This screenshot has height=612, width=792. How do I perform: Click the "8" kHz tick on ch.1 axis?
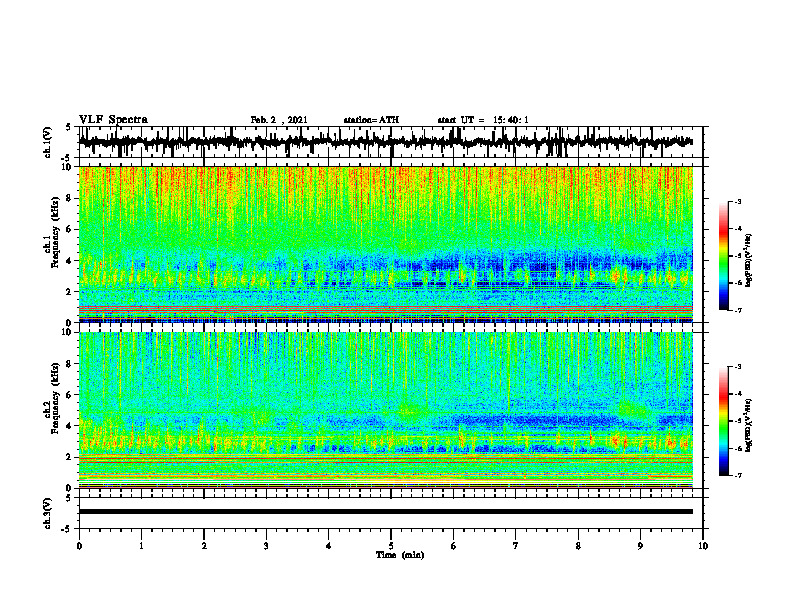click(69, 198)
